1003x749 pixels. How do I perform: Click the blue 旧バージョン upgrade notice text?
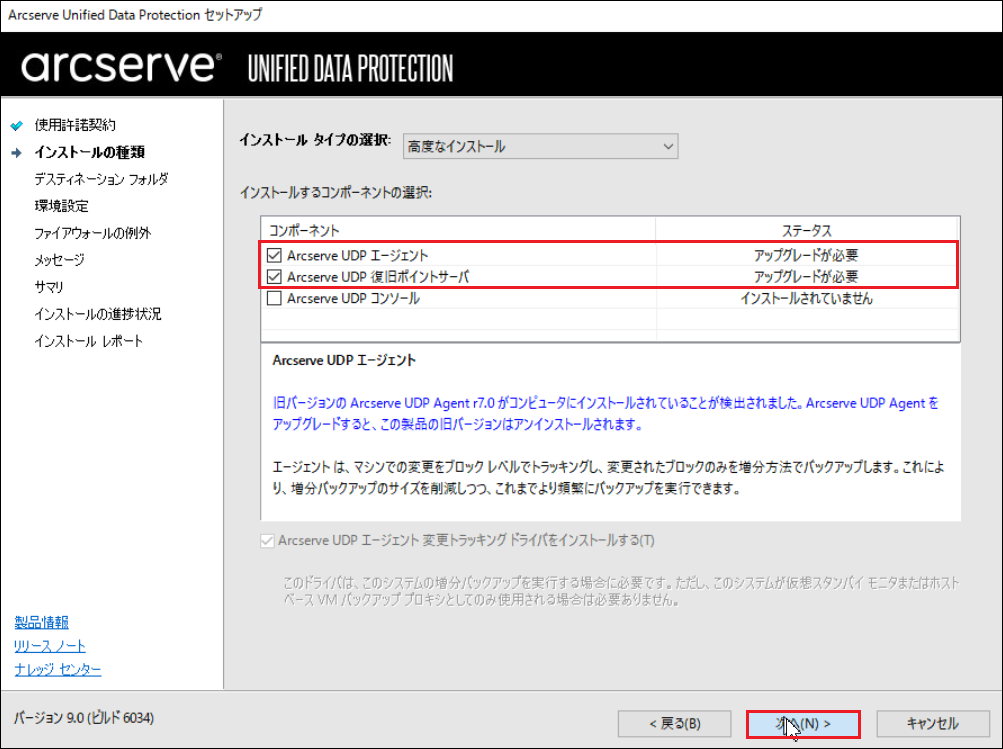pos(605,414)
